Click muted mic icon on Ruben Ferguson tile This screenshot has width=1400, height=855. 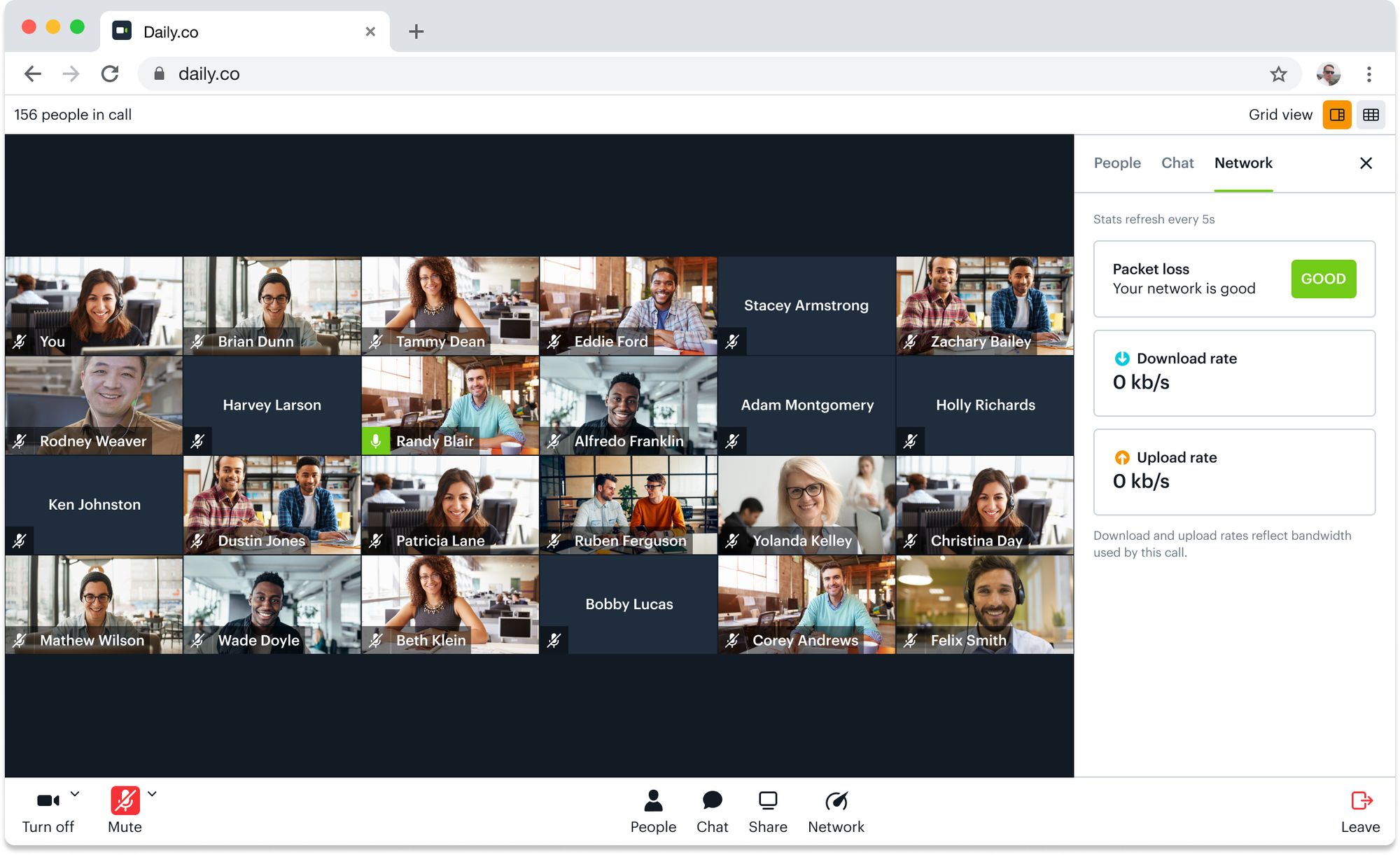554,541
